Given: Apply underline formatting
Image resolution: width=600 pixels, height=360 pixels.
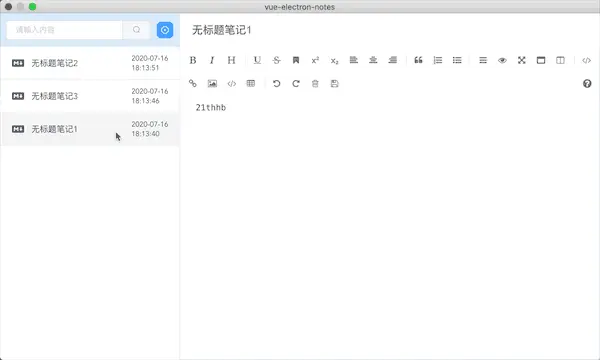Looking at the screenshot, I should (257, 60).
